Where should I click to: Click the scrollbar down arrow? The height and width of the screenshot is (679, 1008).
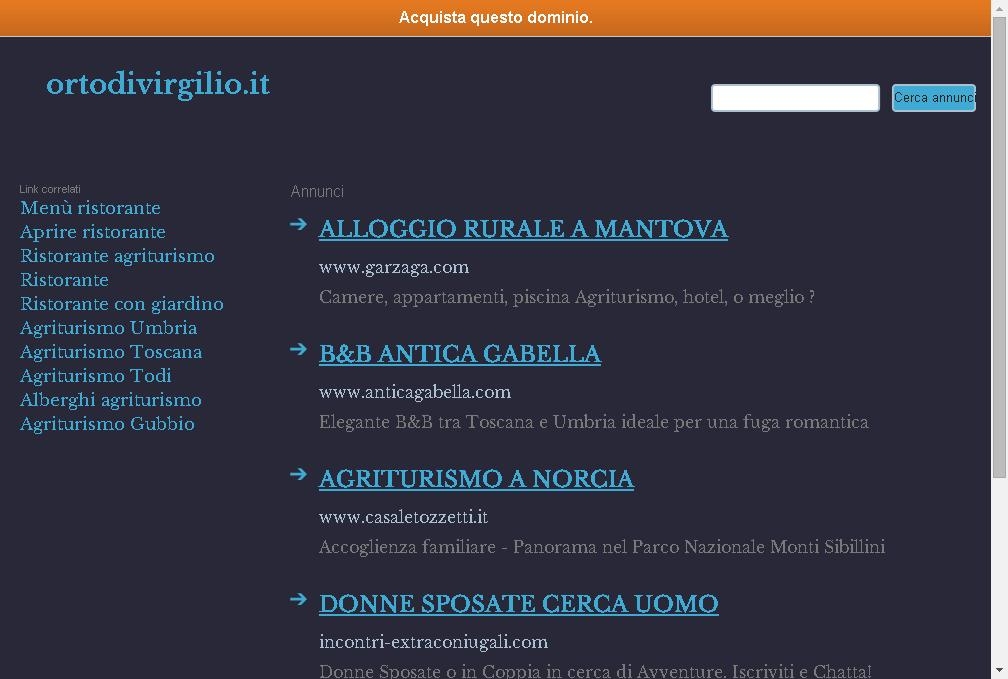tap(999, 673)
